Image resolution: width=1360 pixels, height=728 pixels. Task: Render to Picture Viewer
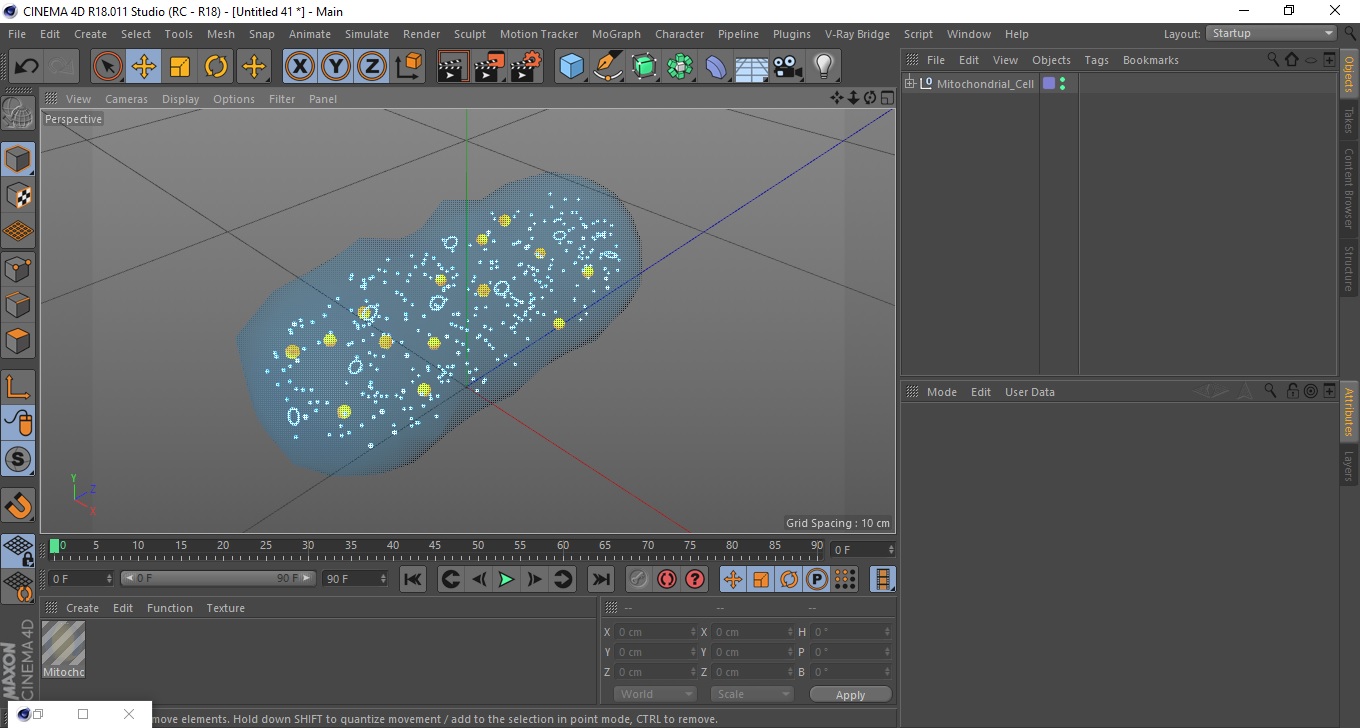pos(489,67)
